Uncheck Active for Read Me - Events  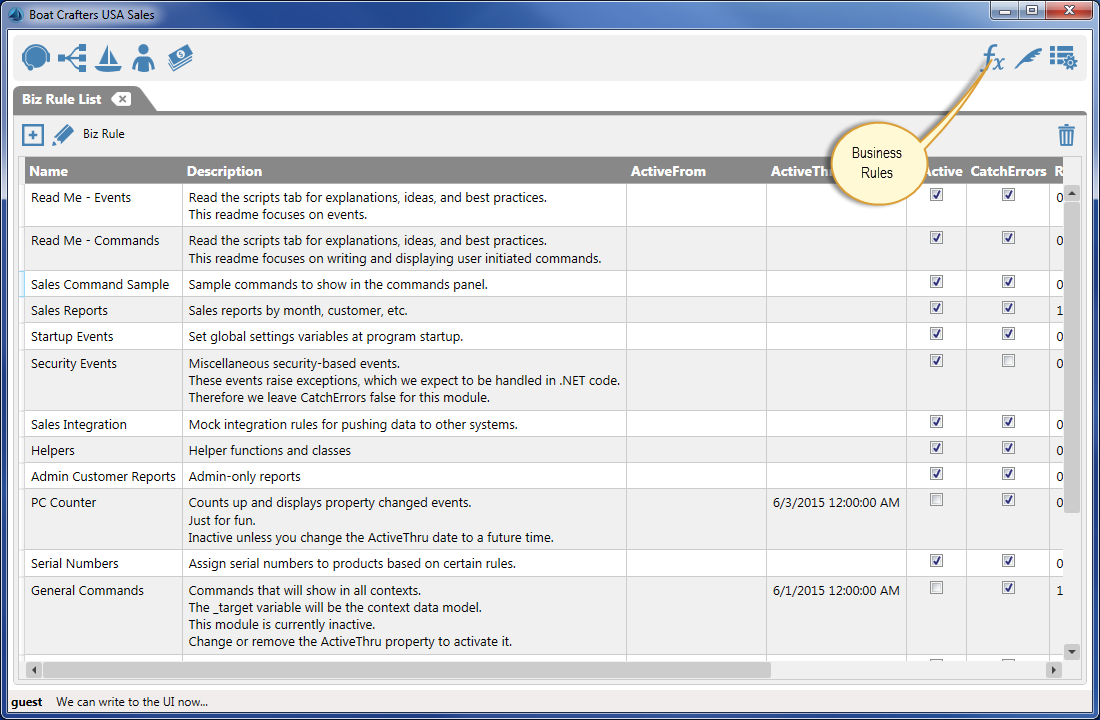(937, 194)
